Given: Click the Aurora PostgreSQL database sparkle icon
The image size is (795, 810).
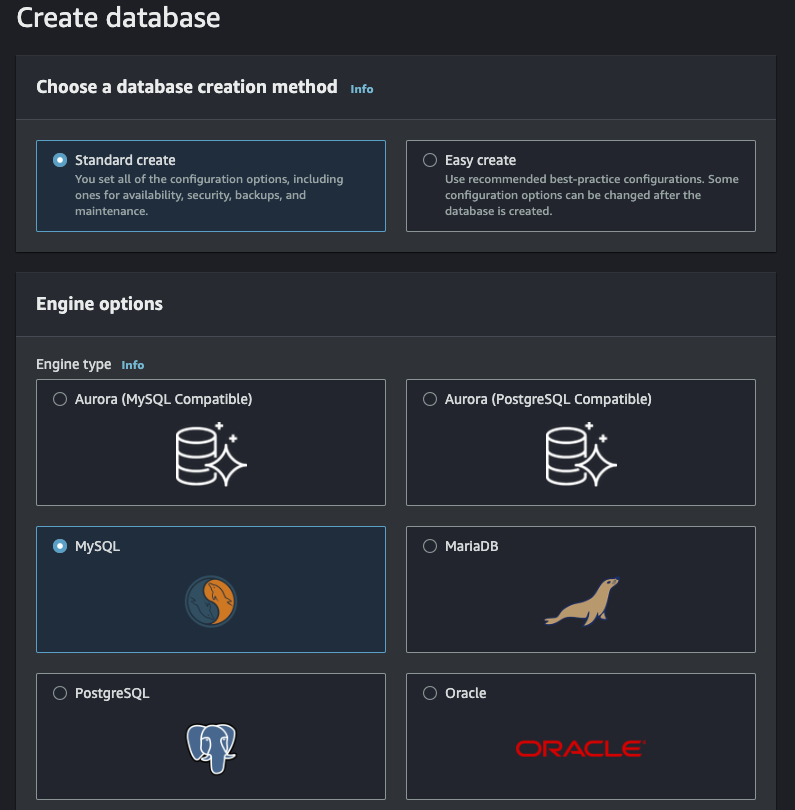Looking at the screenshot, I should click(x=581, y=455).
